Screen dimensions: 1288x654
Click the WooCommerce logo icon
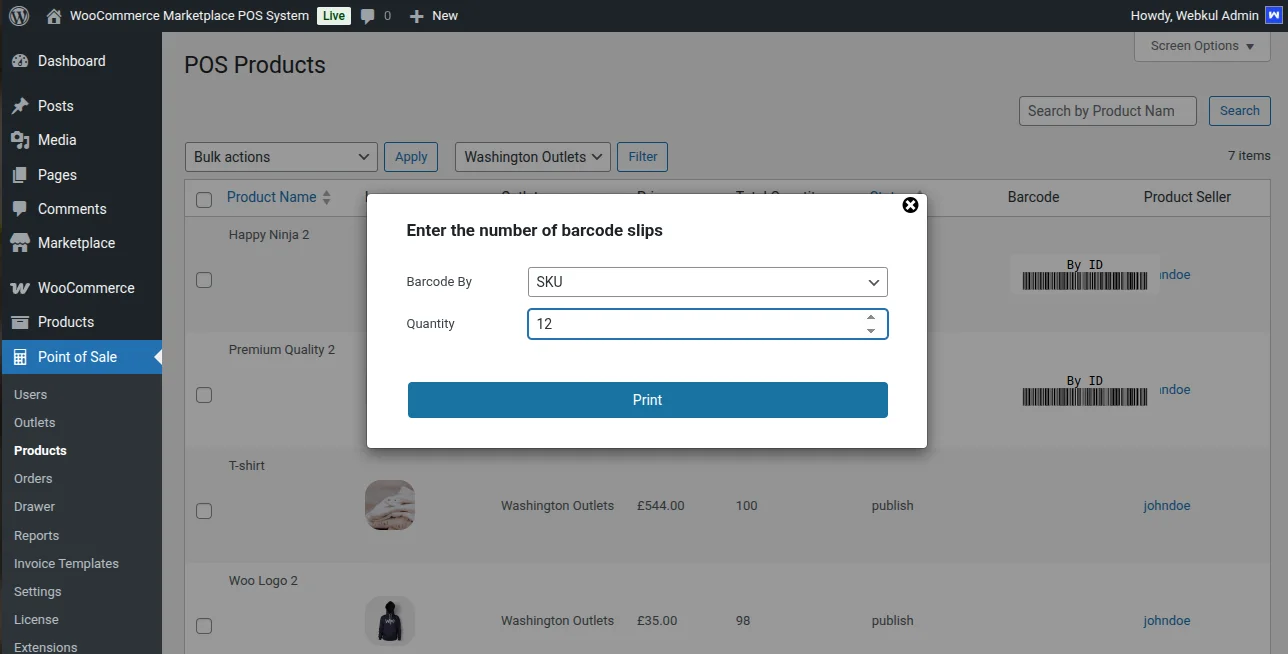click(x=22, y=287)
